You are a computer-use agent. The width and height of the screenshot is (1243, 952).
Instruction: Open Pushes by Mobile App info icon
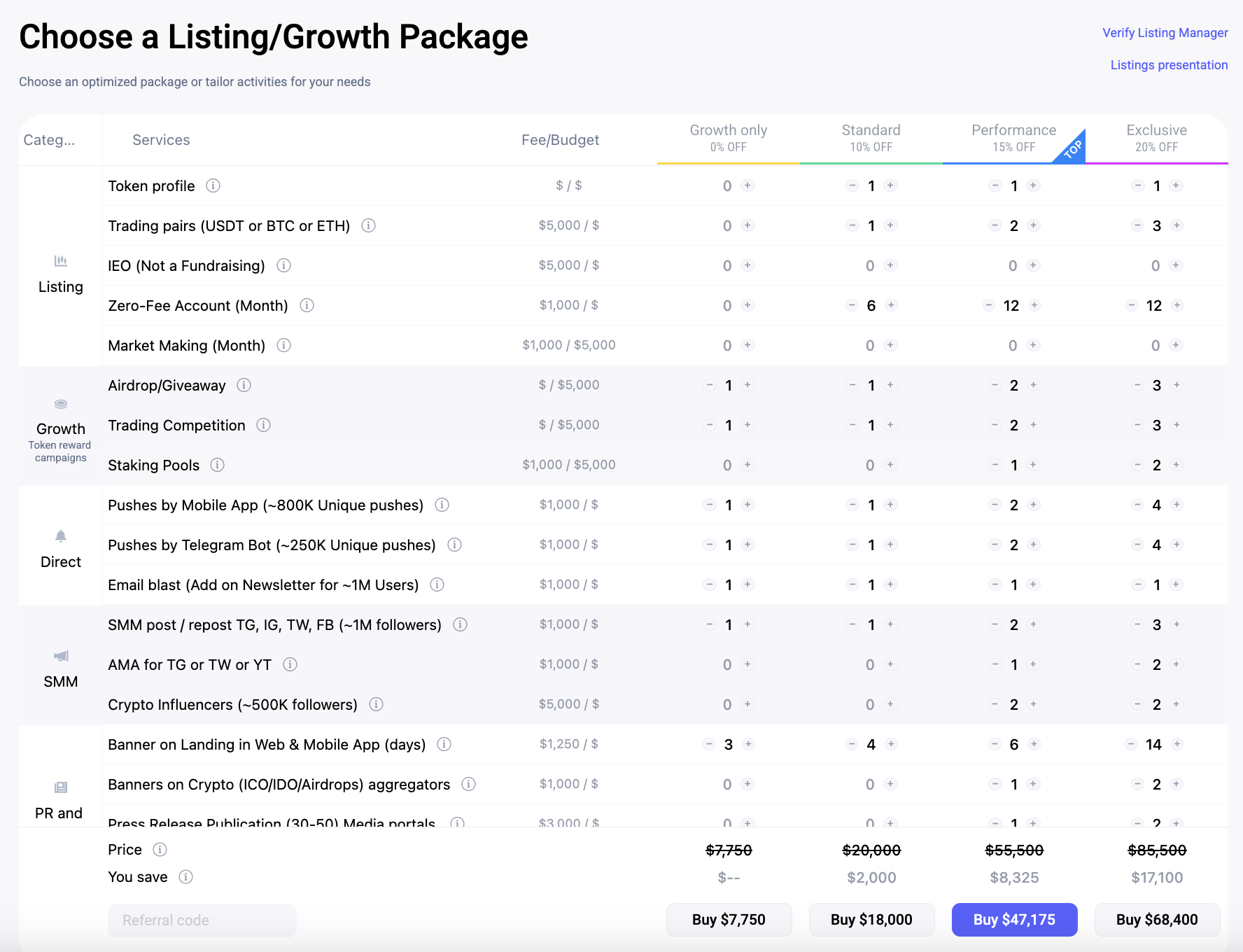(x=442, y=505)
